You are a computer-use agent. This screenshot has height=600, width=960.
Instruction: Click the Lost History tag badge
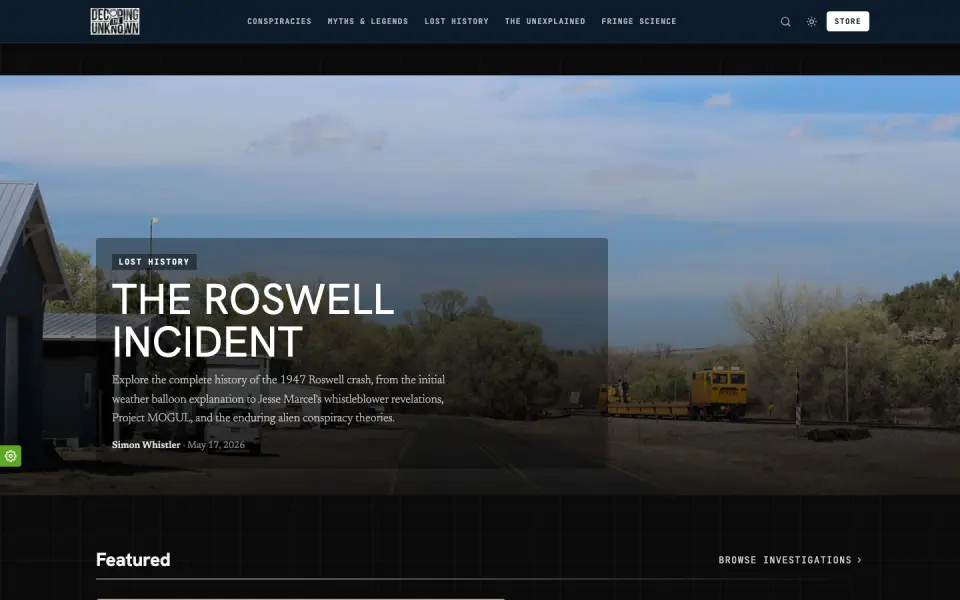(154, 262)
